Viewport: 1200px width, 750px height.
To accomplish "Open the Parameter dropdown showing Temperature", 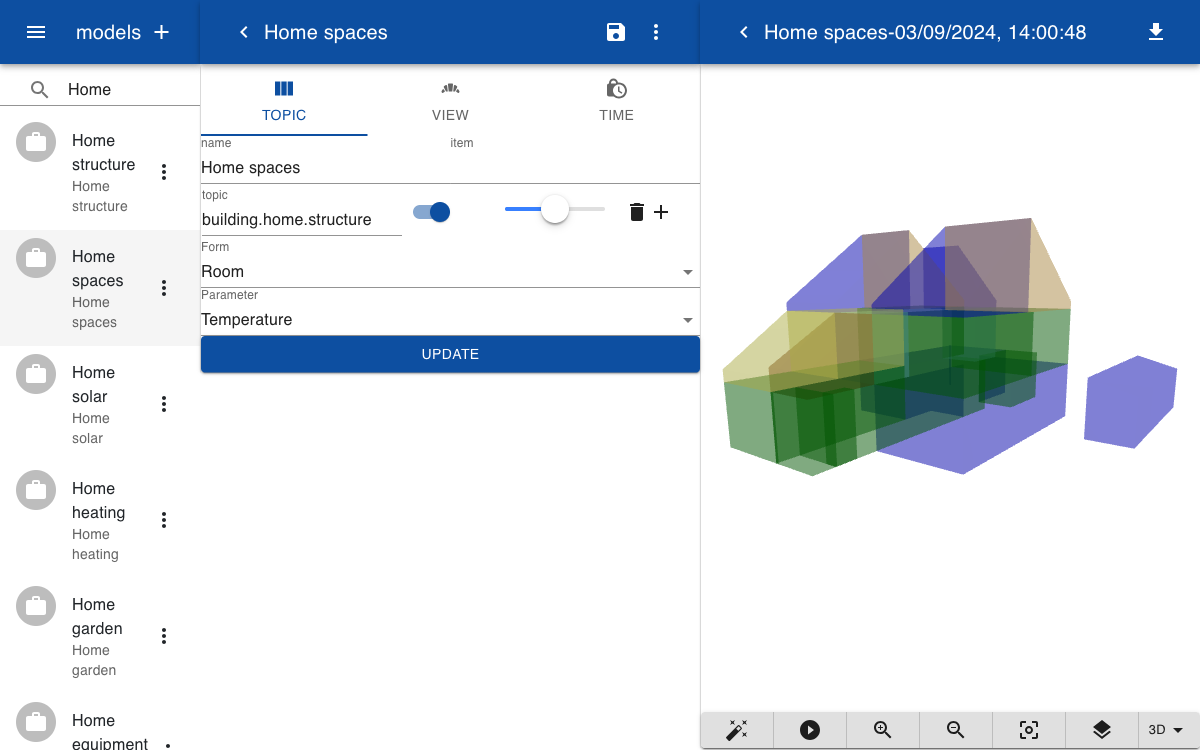I will 450,320.
